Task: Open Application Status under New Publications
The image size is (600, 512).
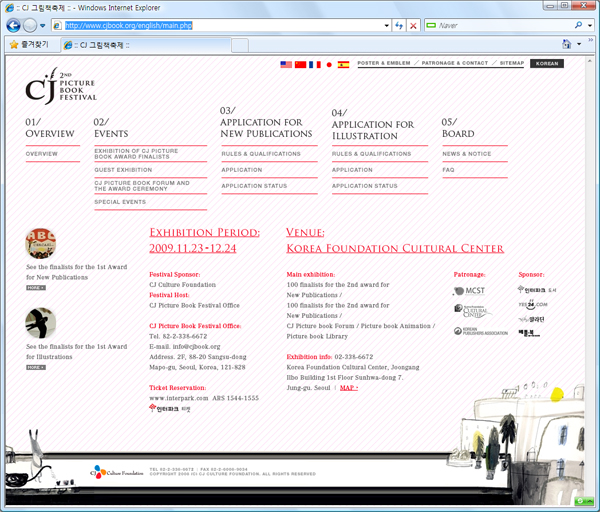Action: coord(254,186)
